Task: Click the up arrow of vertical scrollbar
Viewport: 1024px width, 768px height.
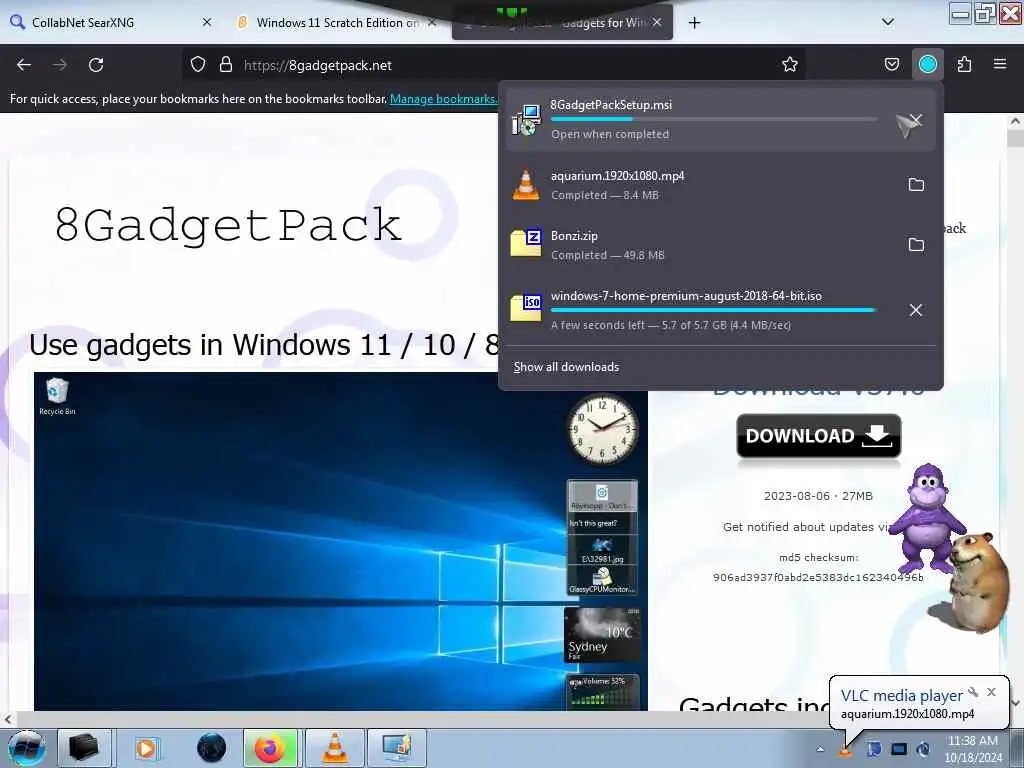Action: click(x=1015, y=121)
